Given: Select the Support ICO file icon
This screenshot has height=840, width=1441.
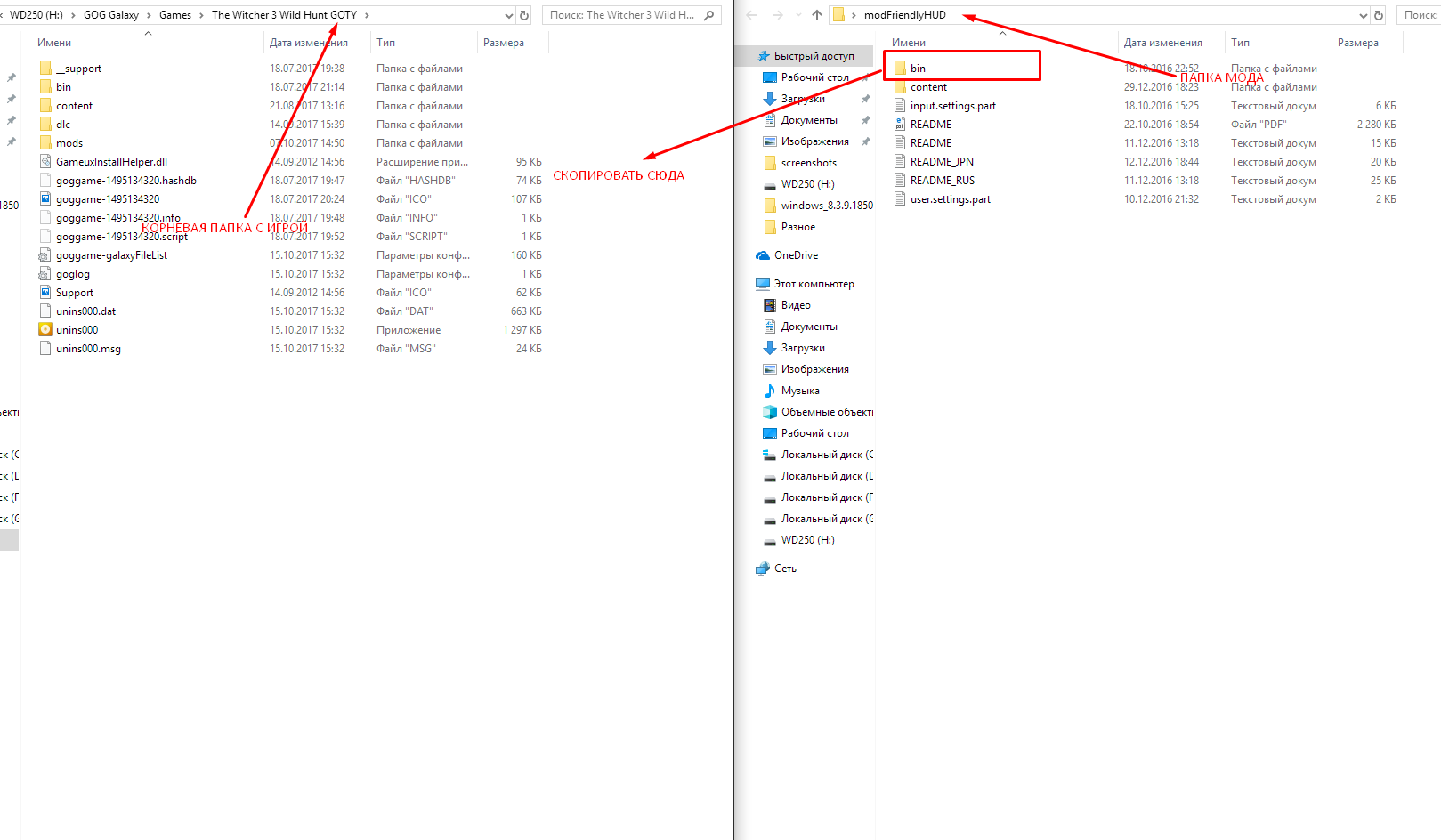Looking at the screenshot, I should click(x=45, y=293).
